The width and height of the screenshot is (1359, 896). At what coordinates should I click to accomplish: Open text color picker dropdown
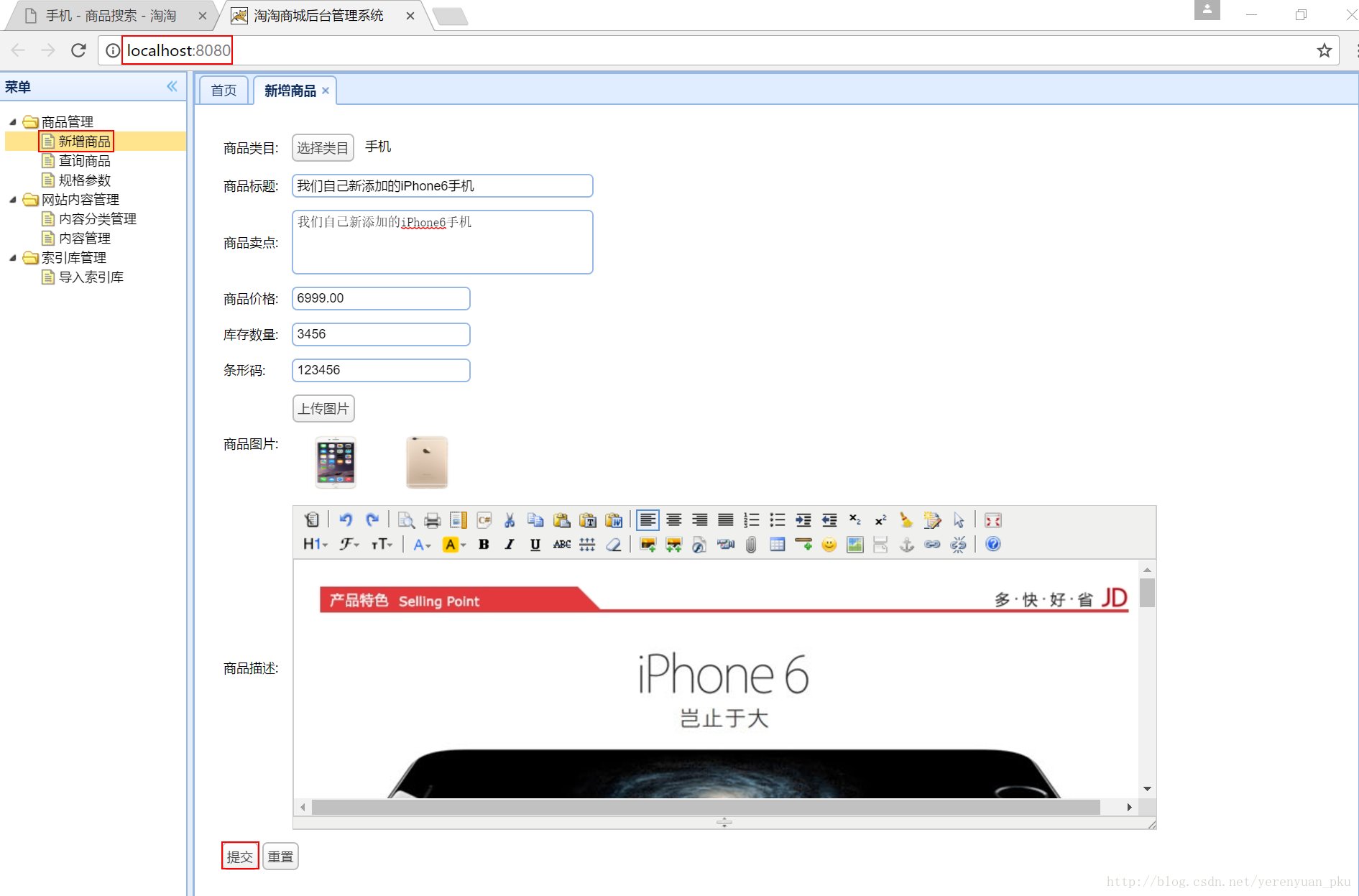(x=422, y=544)
